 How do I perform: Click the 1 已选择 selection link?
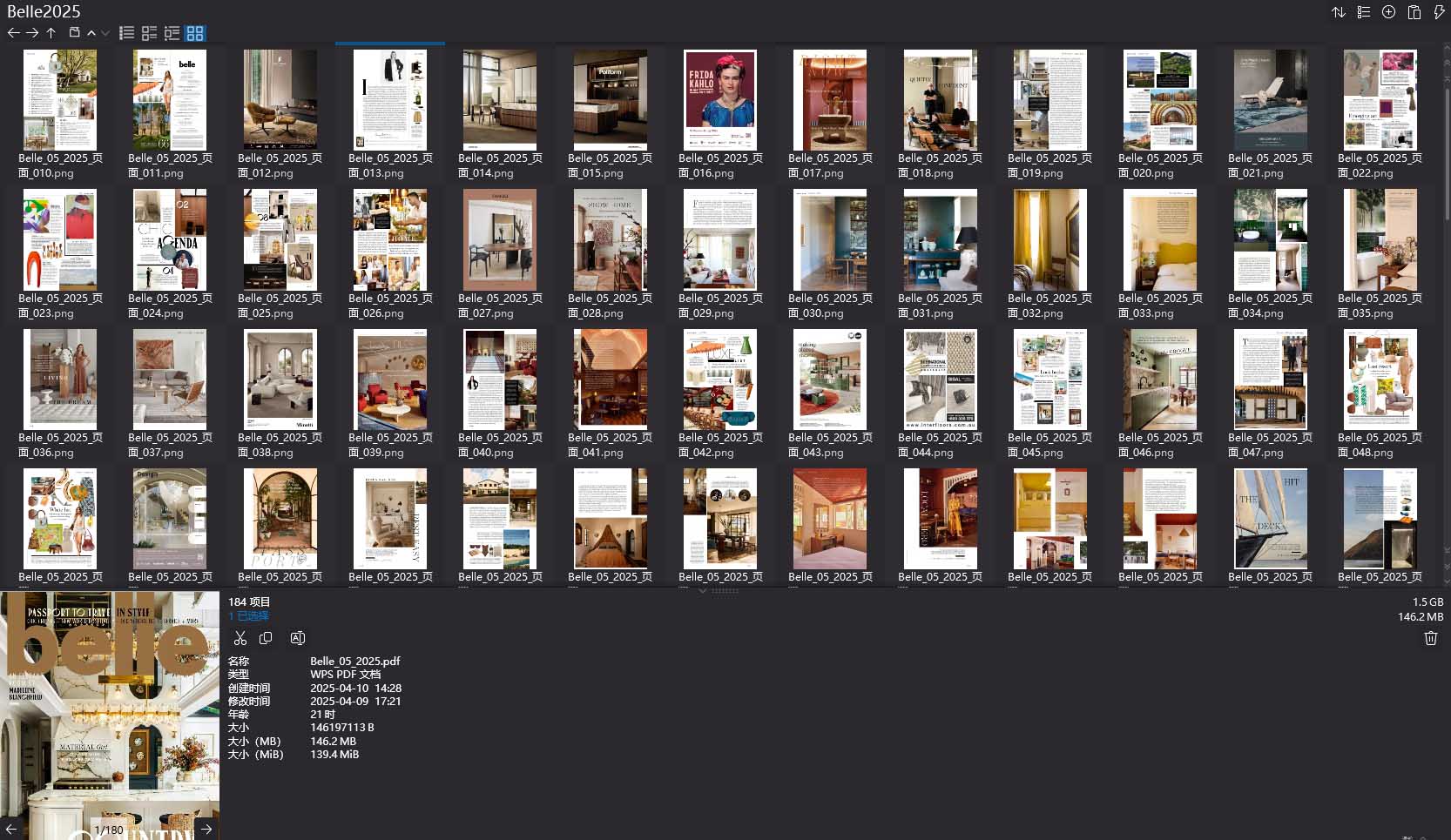click(x=249, y=615)
